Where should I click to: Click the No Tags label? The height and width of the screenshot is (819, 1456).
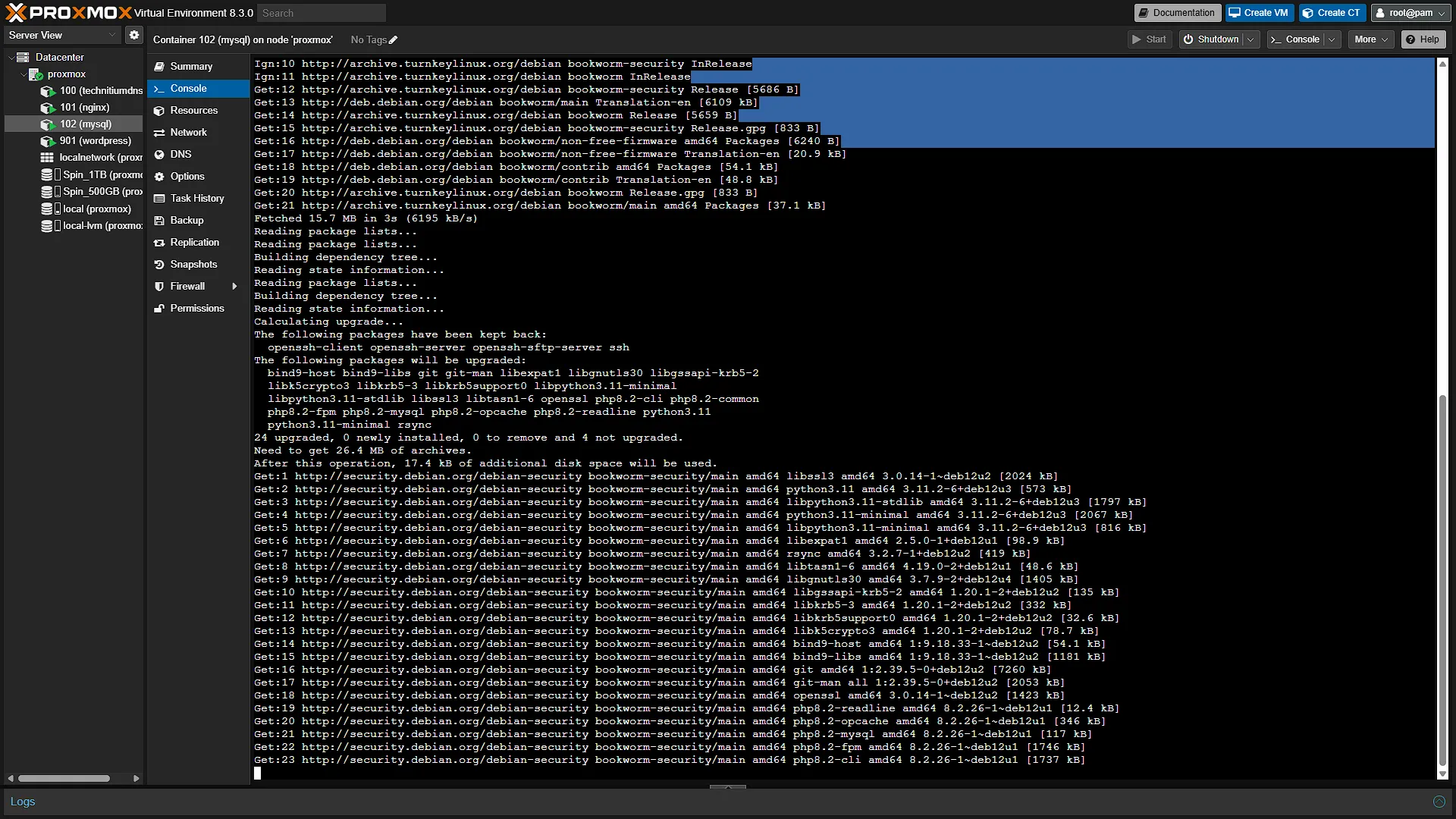[369, 40]
